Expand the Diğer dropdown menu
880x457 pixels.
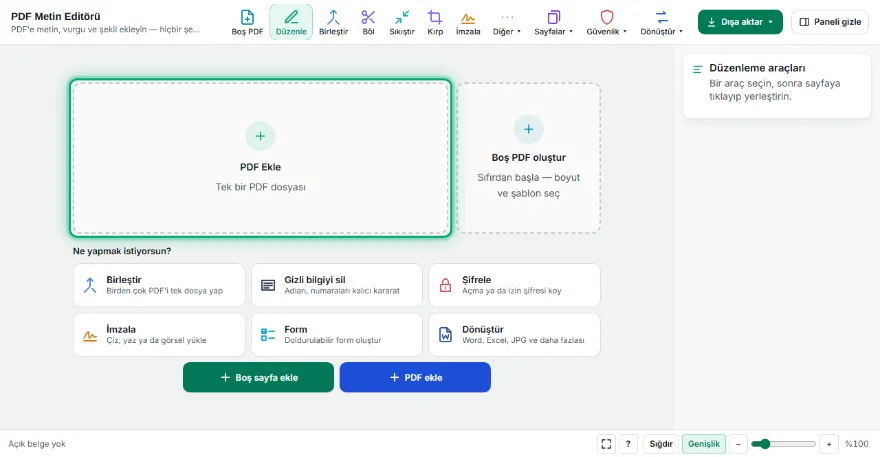coord(507,22)
